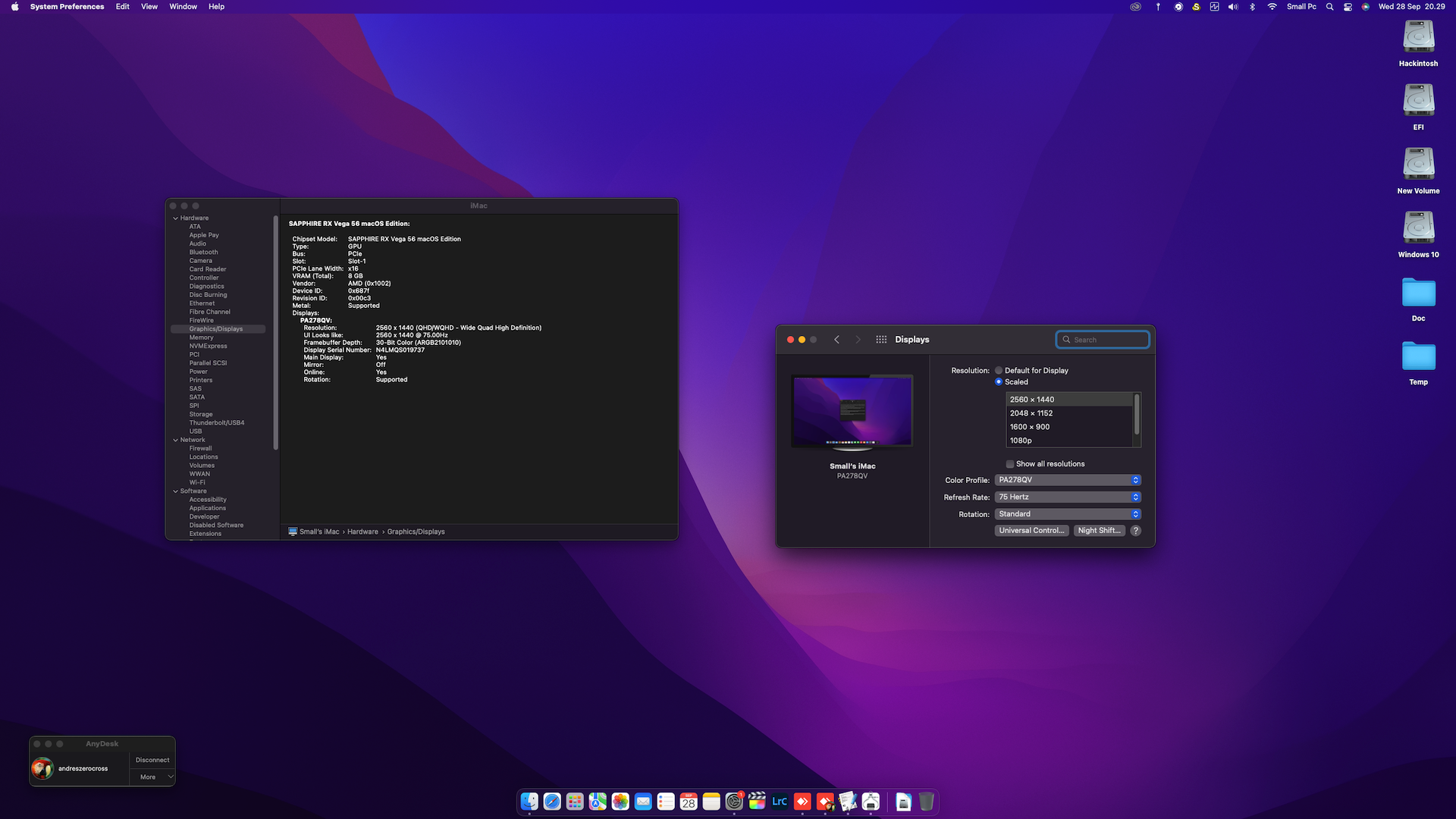The width and height of the screenshot is (1456, 819).
Task: Open the Refresh Rate dropdown
Action: (1068, 497)
